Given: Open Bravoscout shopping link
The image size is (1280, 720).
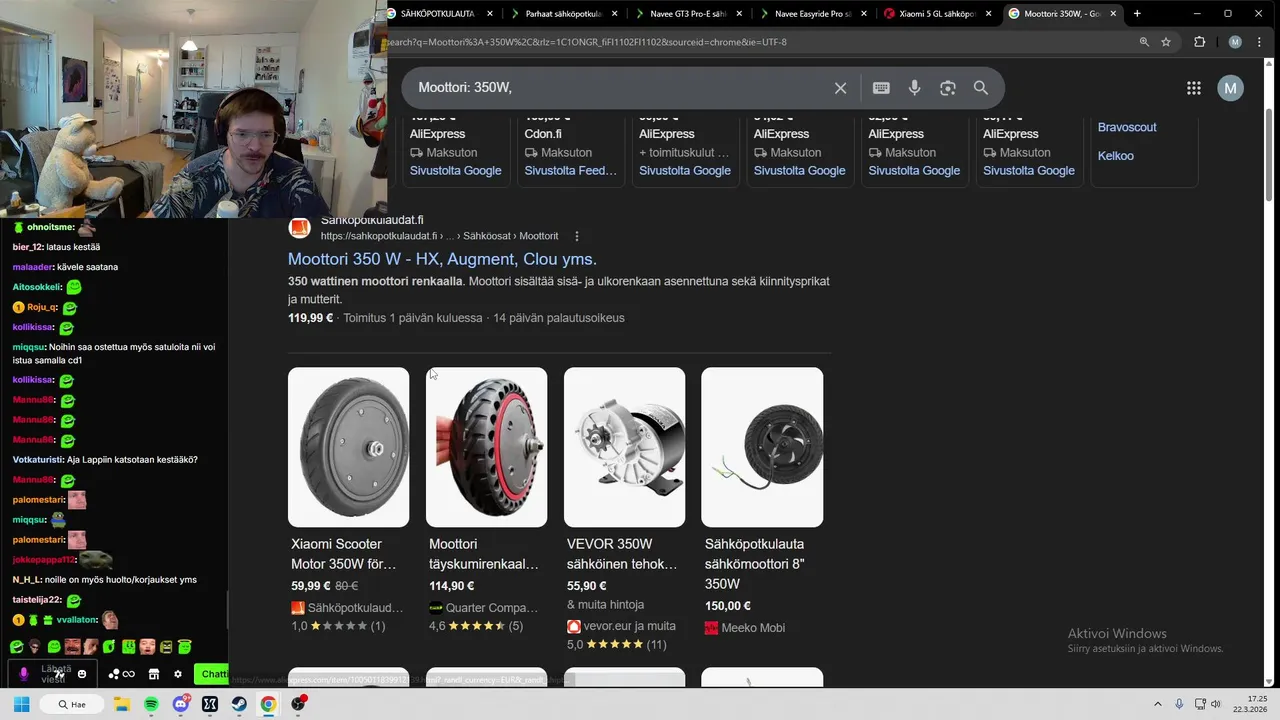Looking at the screenshot, I should tap(1127, 127).
